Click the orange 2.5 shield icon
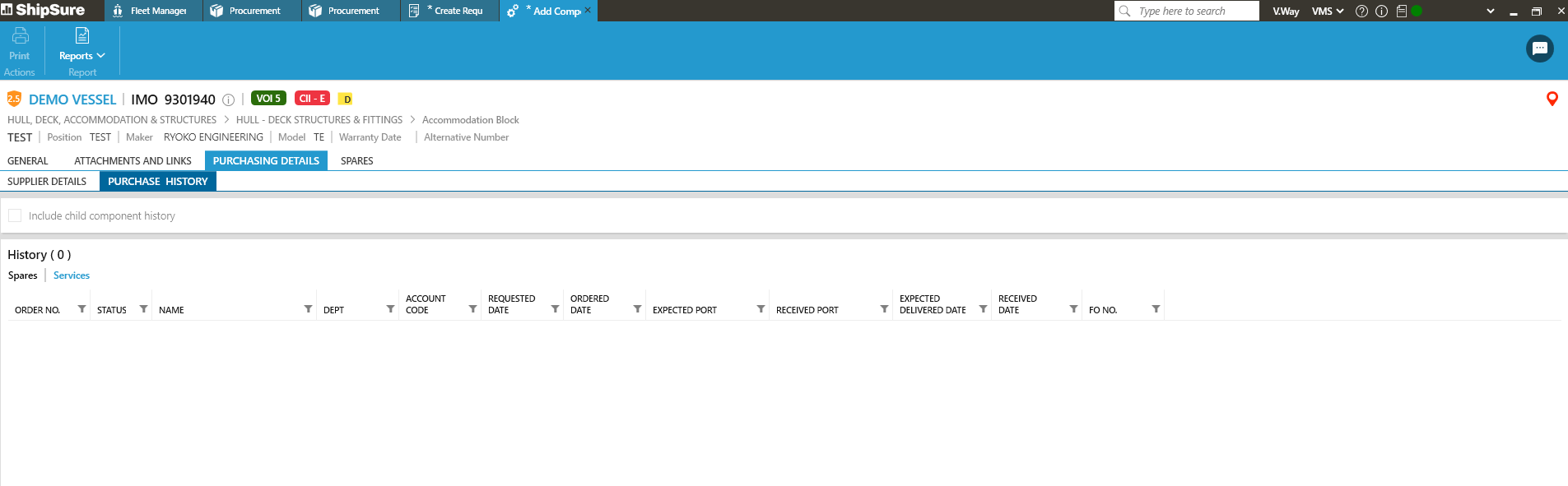This screenshot has height=486, width=1568. [14, 99]
